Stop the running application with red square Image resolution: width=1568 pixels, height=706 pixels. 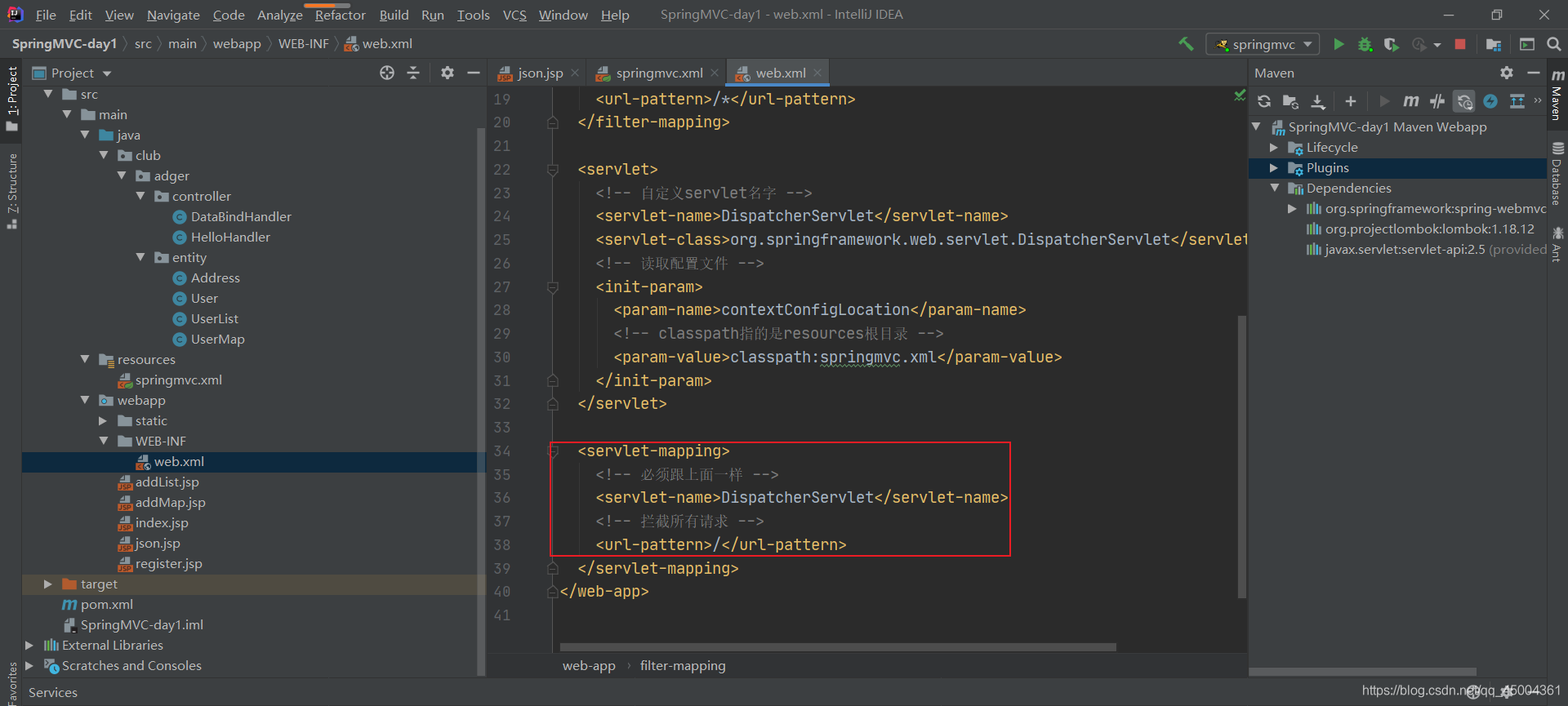tap(1460, 44)
